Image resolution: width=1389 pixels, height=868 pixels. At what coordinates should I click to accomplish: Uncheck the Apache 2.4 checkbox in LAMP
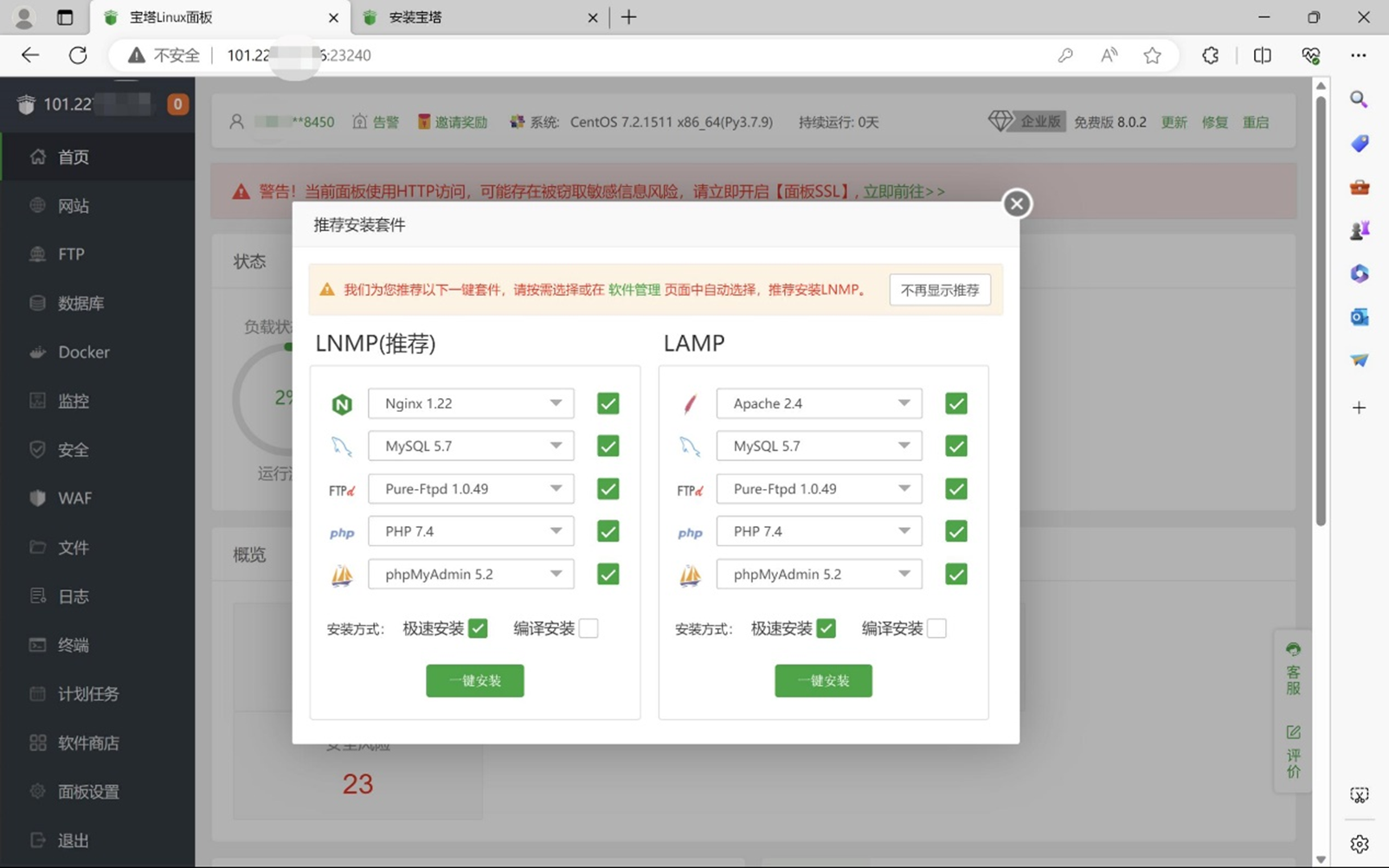tap(955, 403)
